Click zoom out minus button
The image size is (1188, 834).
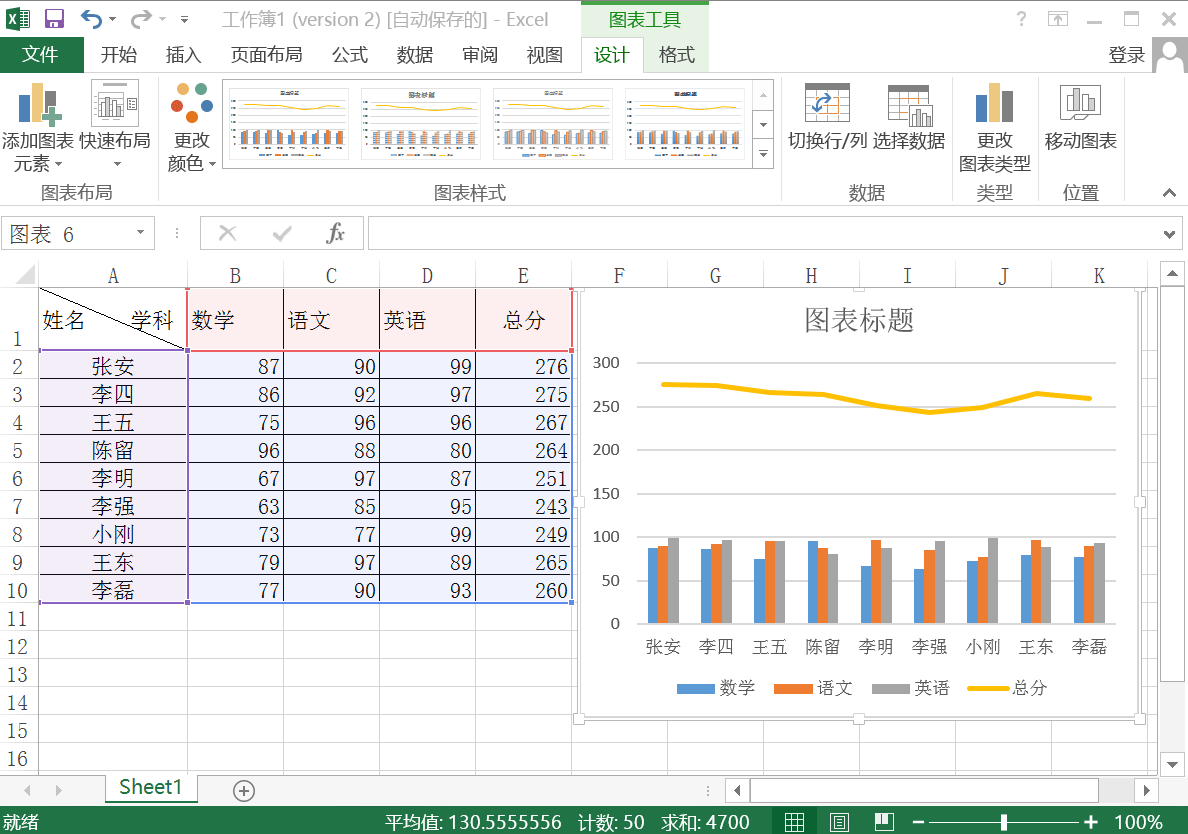[x=918, y=822]
